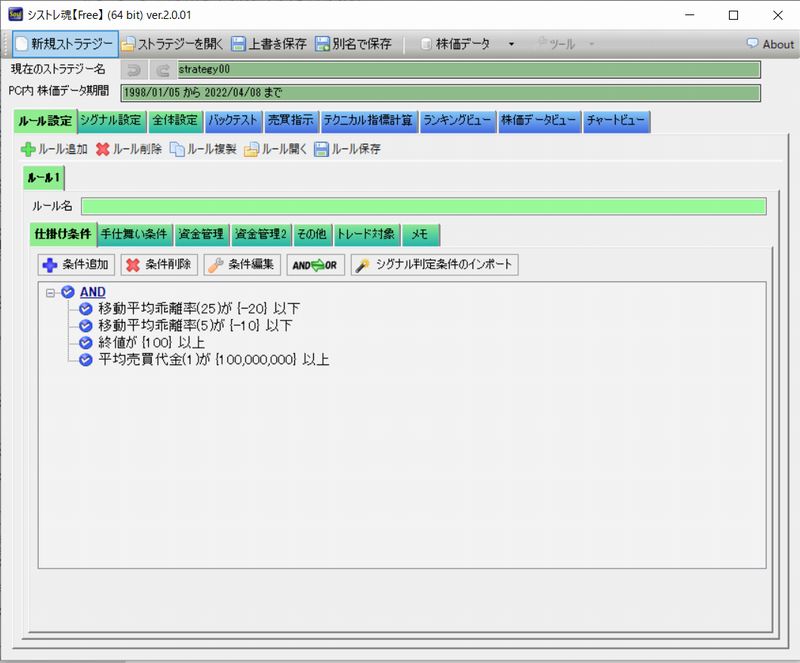The width and height of the screenshot is (800, 663).
Task: Open a strategy via ストラテジーを開く
Action: 172,44
